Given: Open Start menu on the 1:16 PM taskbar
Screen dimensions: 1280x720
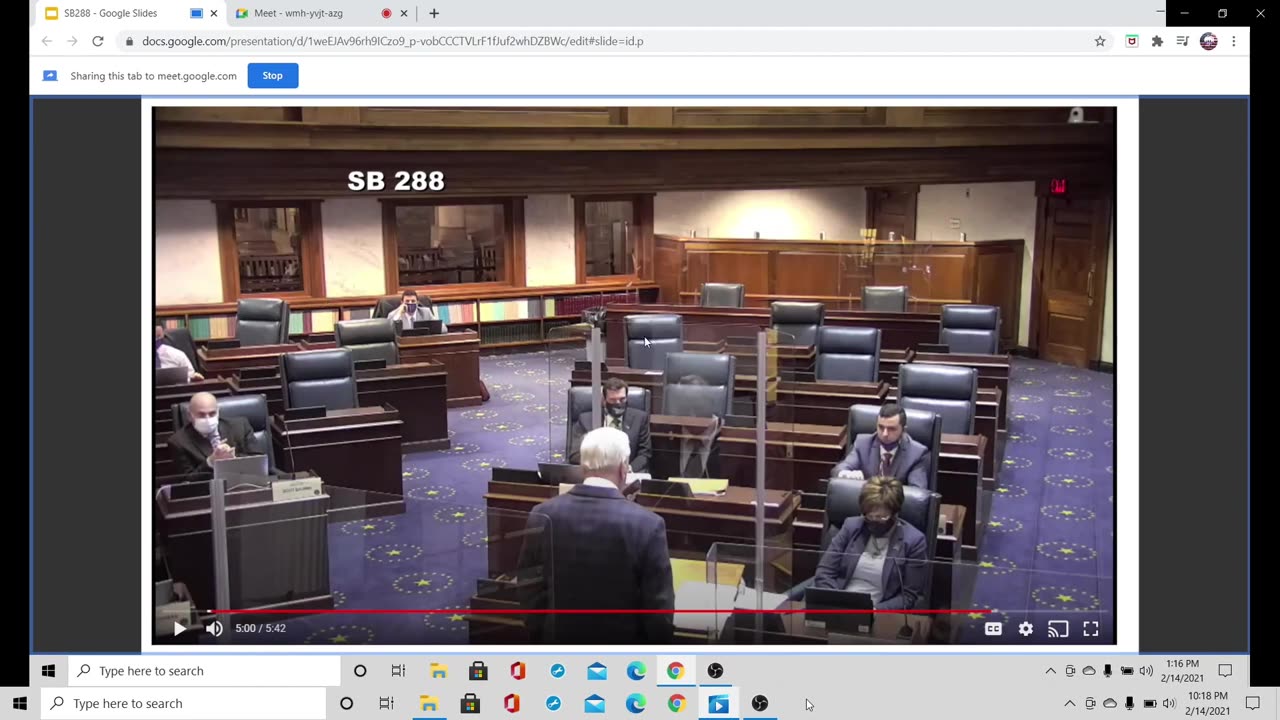Looking at the screenshot, I should [x=48, y=671].
